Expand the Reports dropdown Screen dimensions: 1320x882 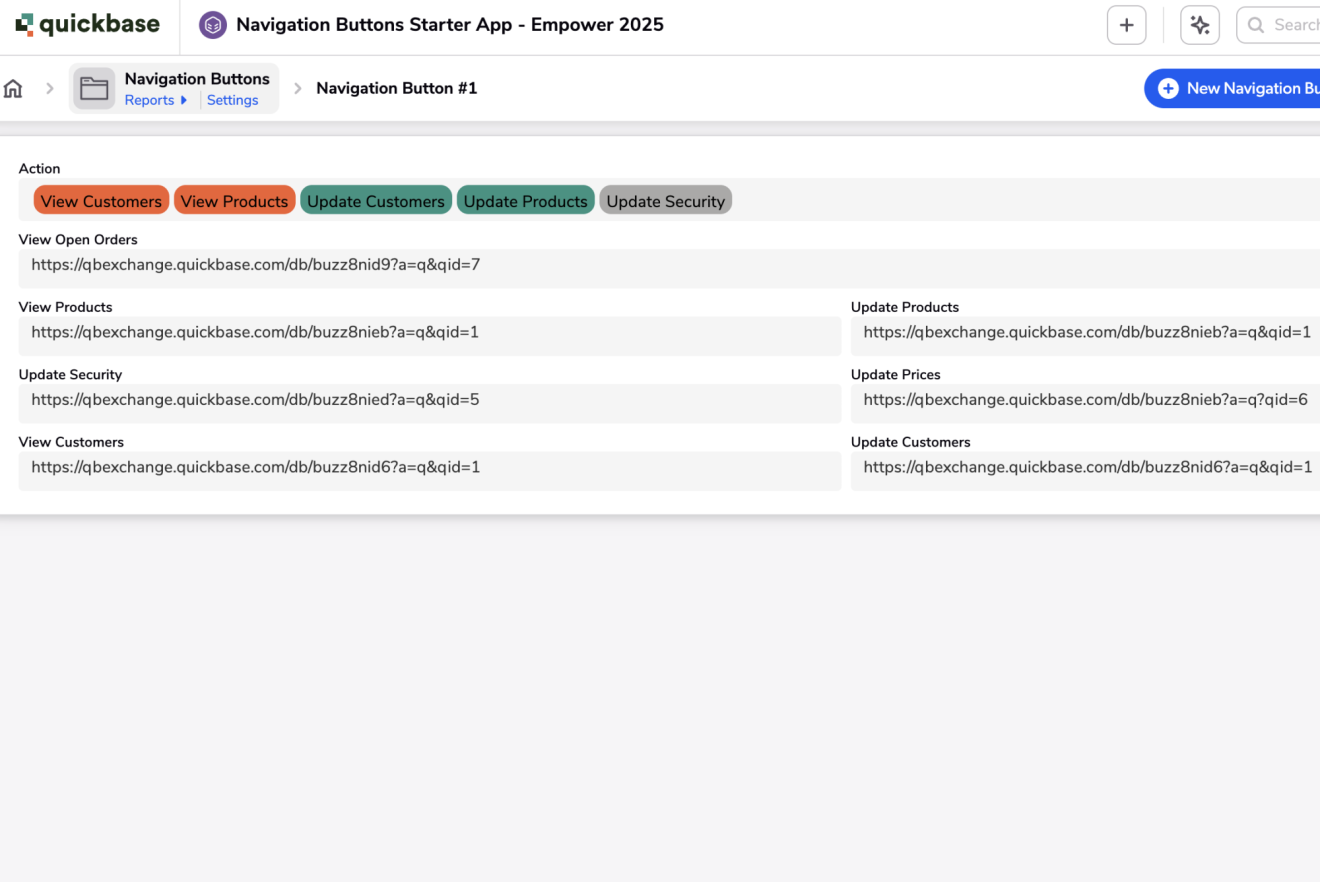155,100
